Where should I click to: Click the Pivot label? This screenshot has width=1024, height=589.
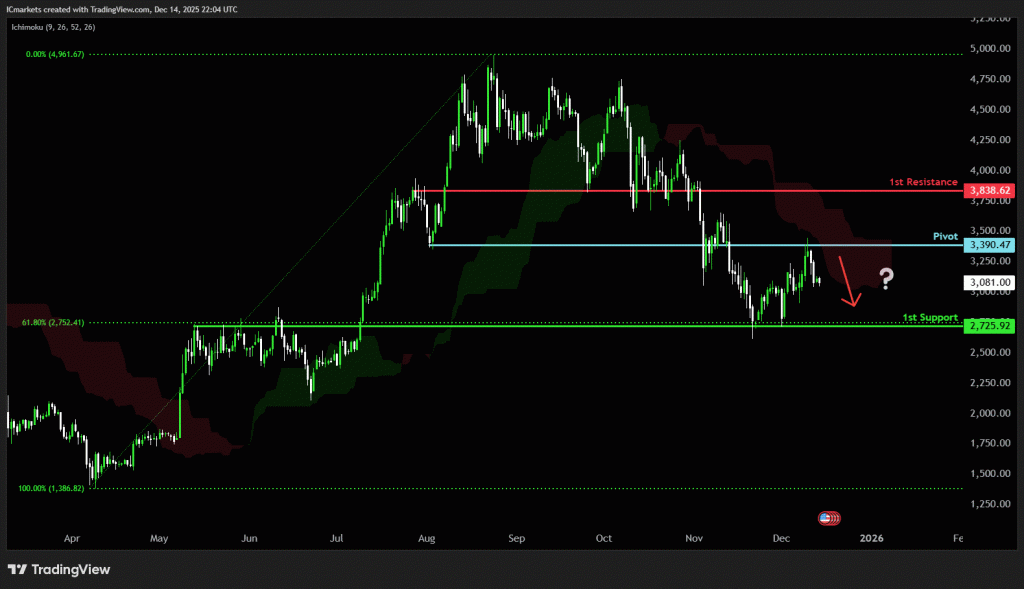pyautogui.click(x=945, y=237)
